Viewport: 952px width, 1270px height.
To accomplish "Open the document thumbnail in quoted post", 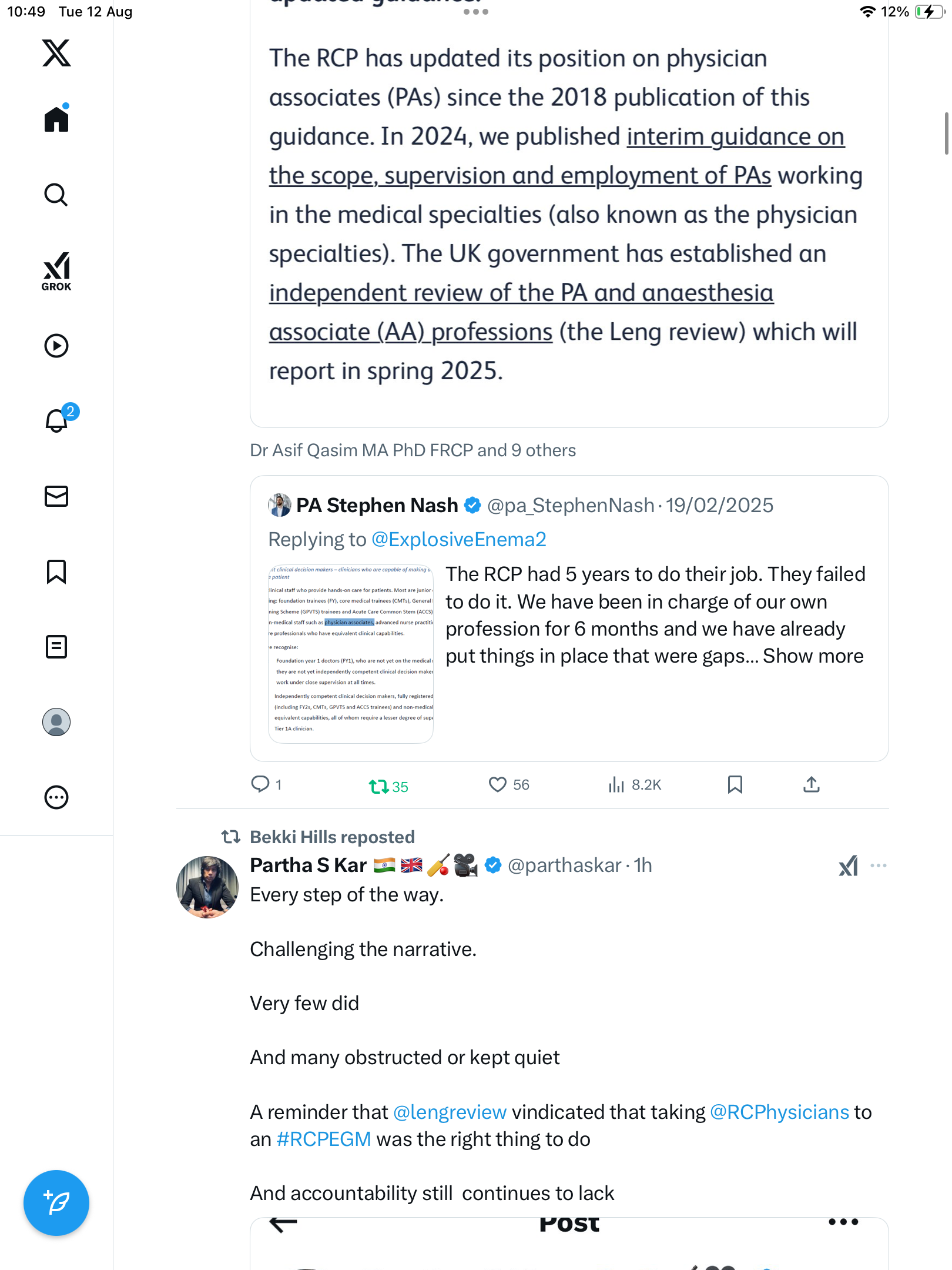I will [x=351, y=654].
